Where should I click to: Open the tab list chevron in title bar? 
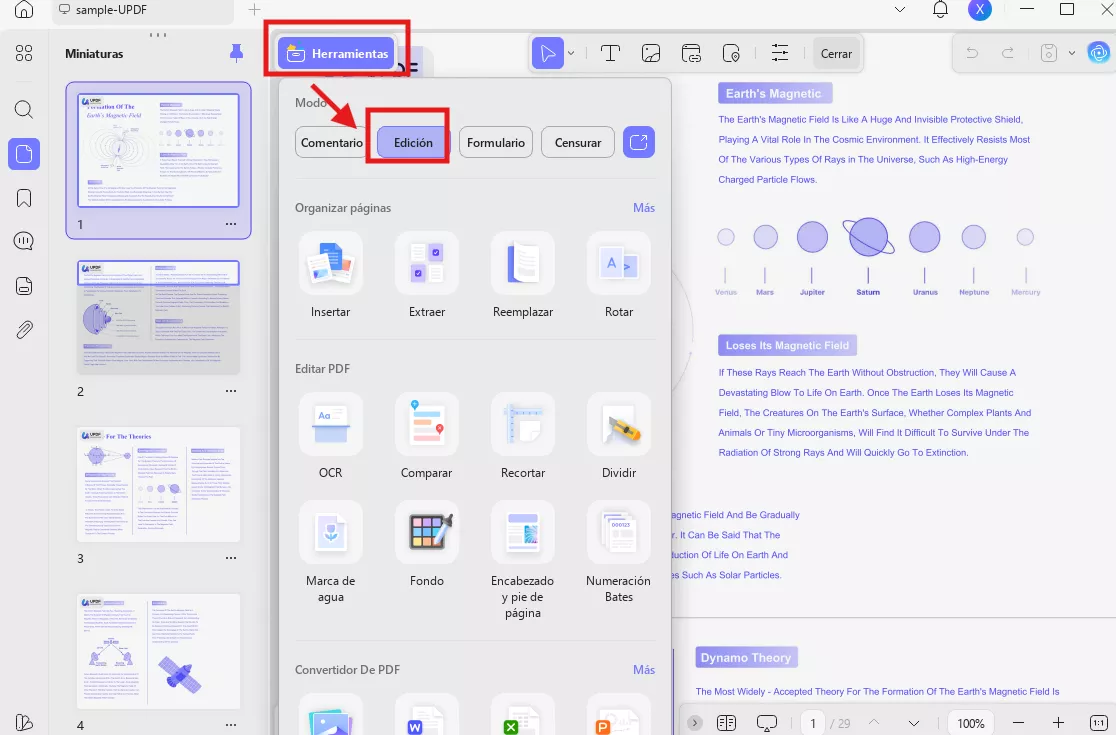click(900, 10)
